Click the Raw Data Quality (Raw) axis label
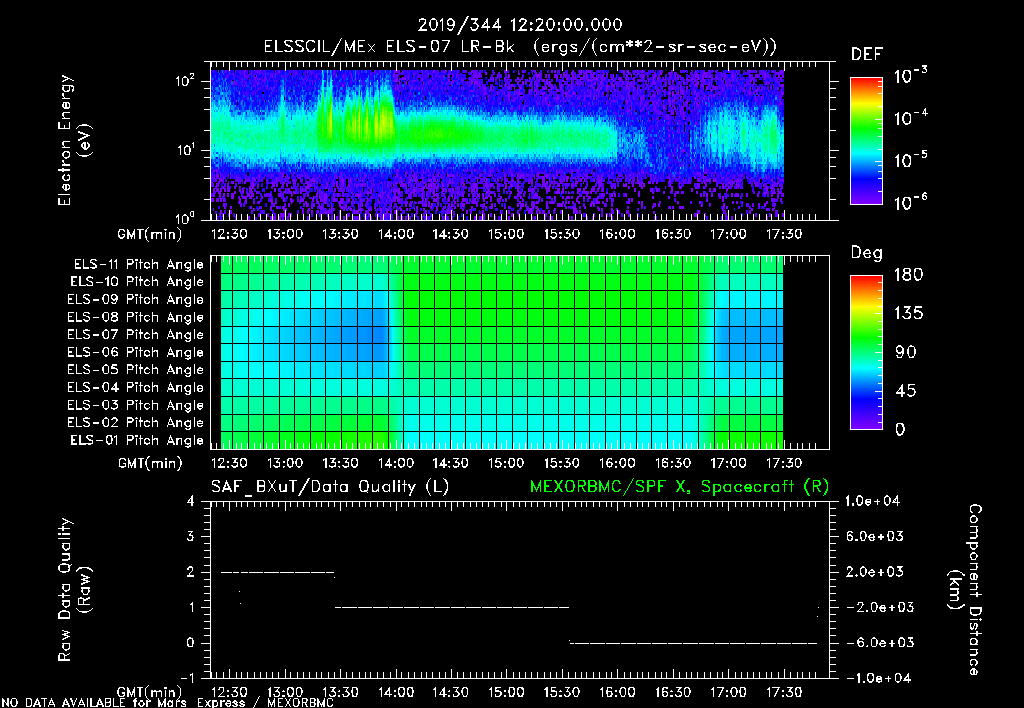Viewport: 1024px width, 708px height. (74, 590)
